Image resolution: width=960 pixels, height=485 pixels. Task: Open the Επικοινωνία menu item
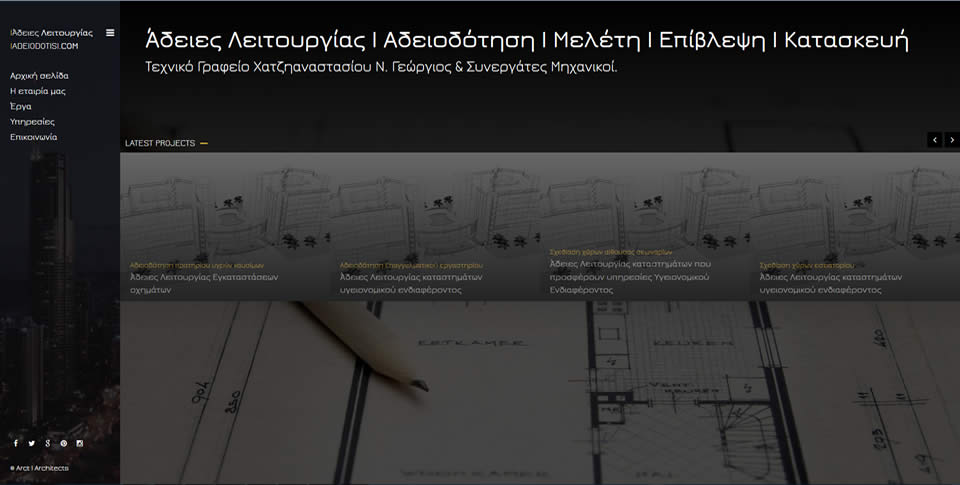tap(34, 137)
